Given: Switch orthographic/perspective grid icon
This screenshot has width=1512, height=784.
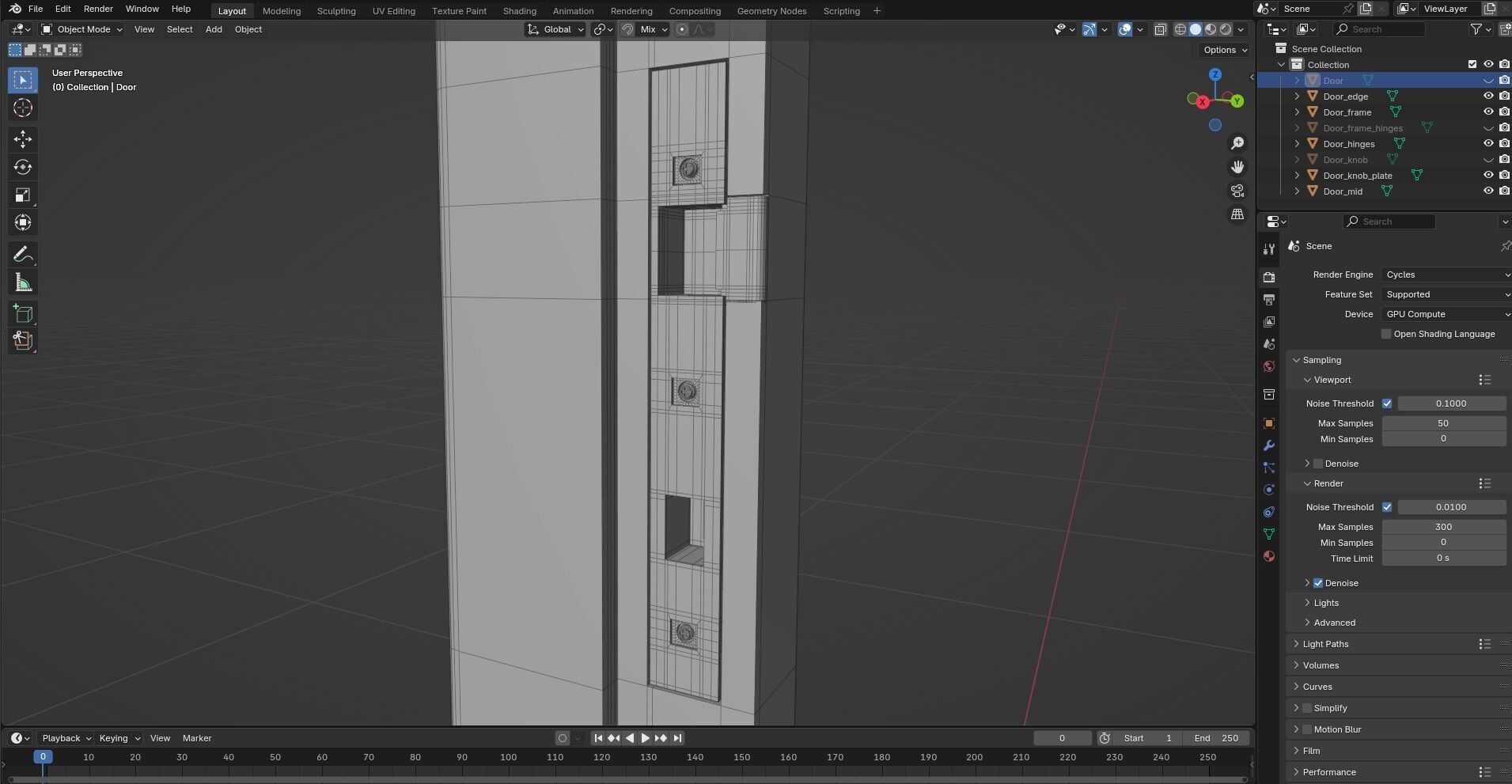Looking at the screenshot, I should [x=1237, y=214].
